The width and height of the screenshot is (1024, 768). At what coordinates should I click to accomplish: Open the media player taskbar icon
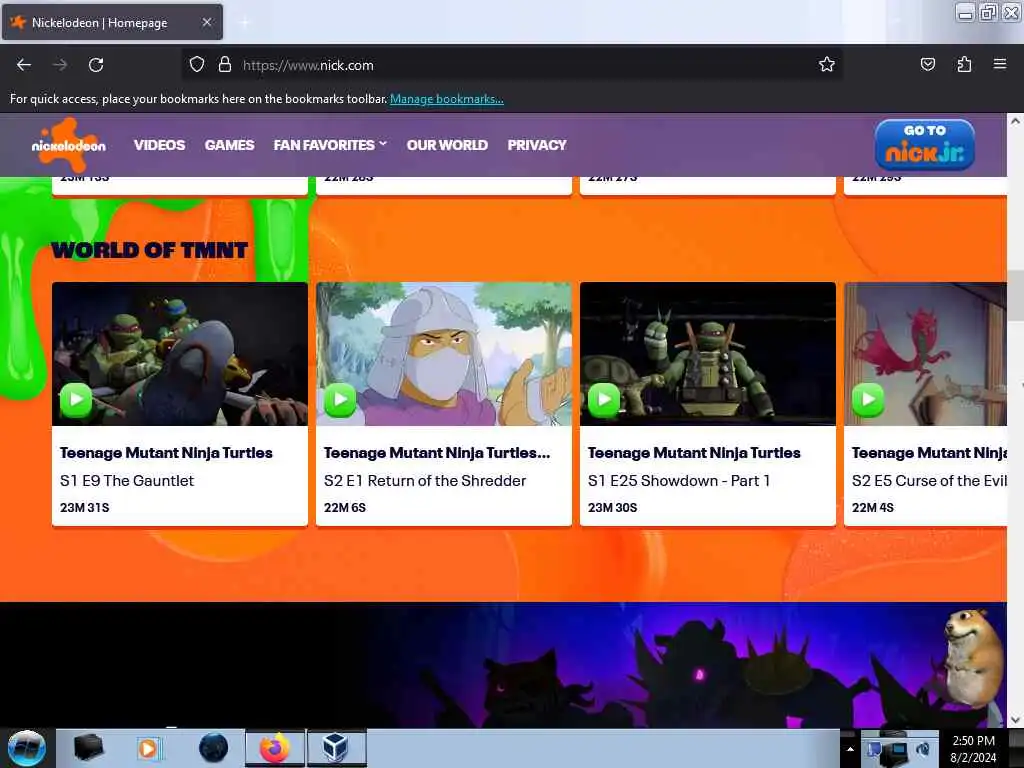pyautogui.click(x=148, y=748)
